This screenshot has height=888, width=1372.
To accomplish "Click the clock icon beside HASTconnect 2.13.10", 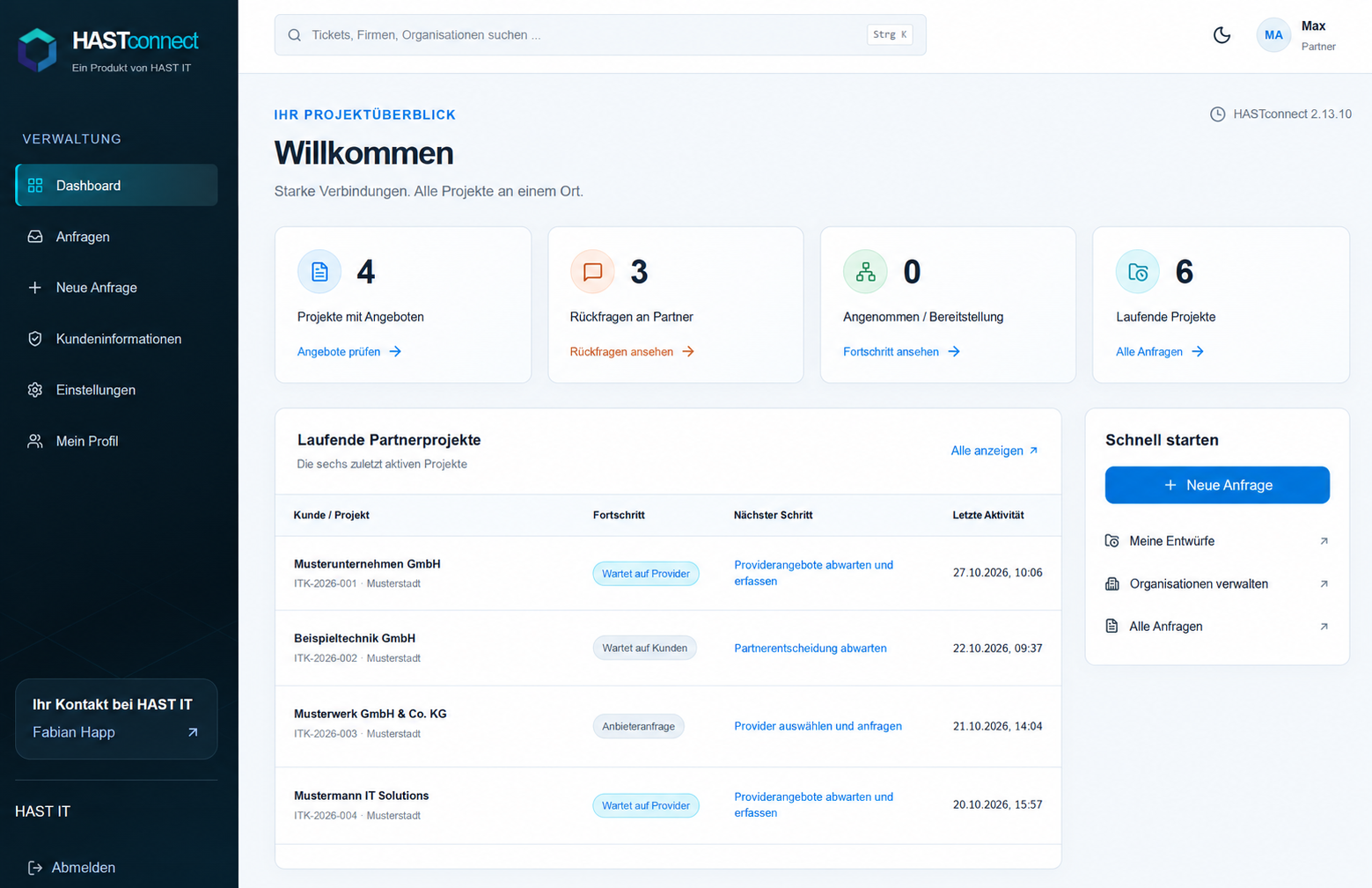I will pyautogui.click(x=1217, y=114).
